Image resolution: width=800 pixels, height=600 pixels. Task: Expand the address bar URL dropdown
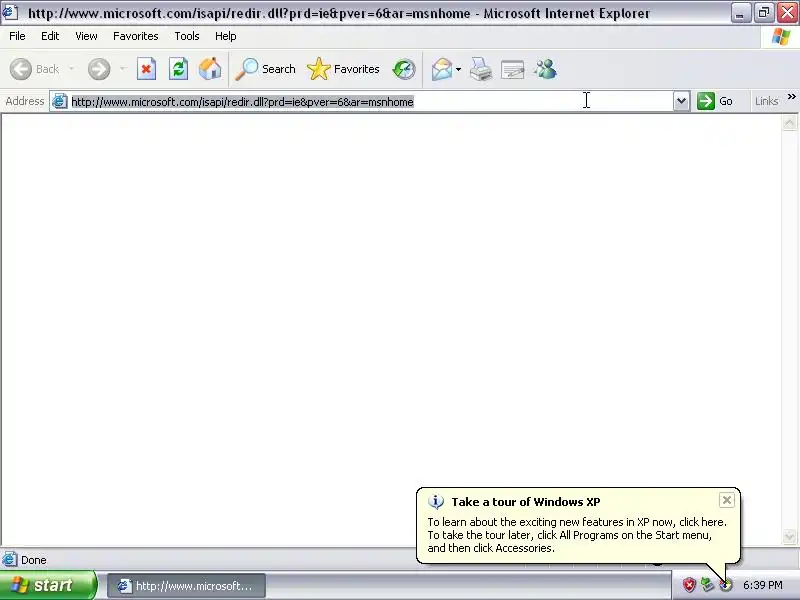coord(681,101)
